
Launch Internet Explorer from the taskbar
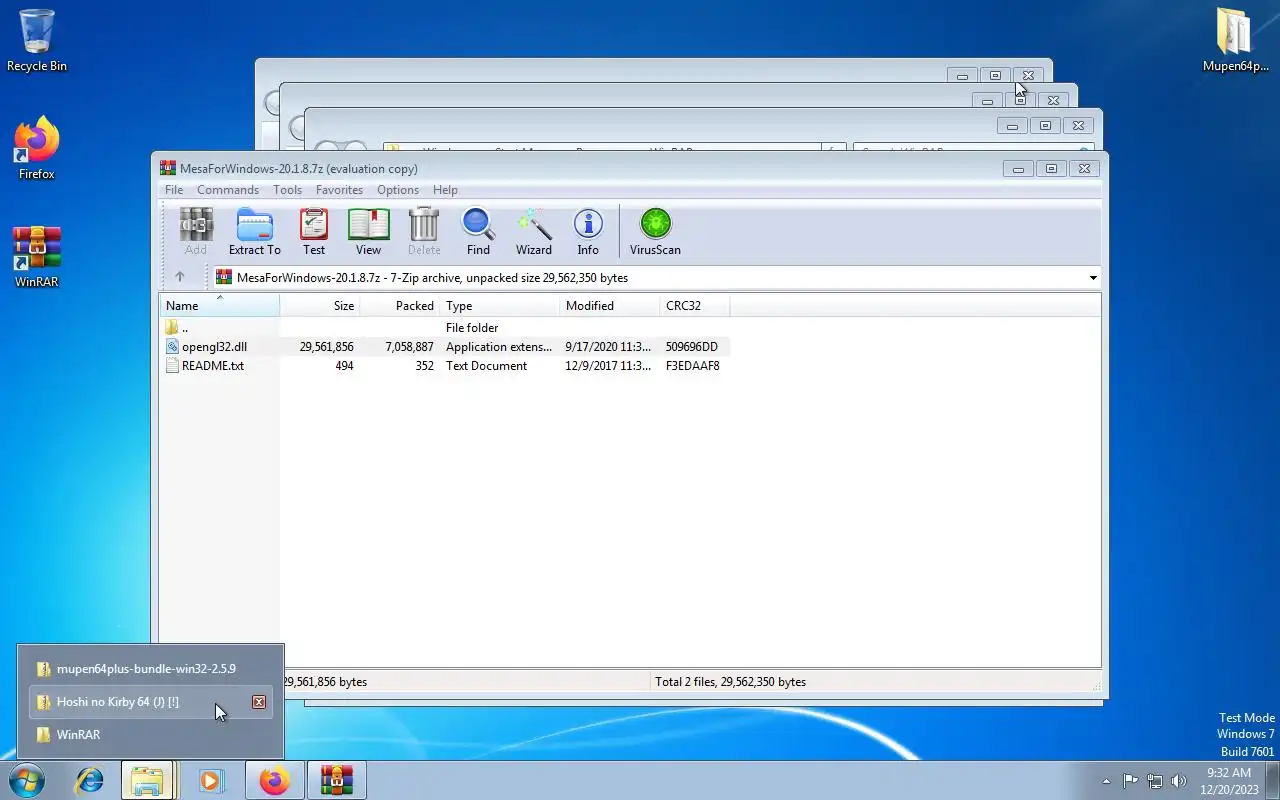90,780
